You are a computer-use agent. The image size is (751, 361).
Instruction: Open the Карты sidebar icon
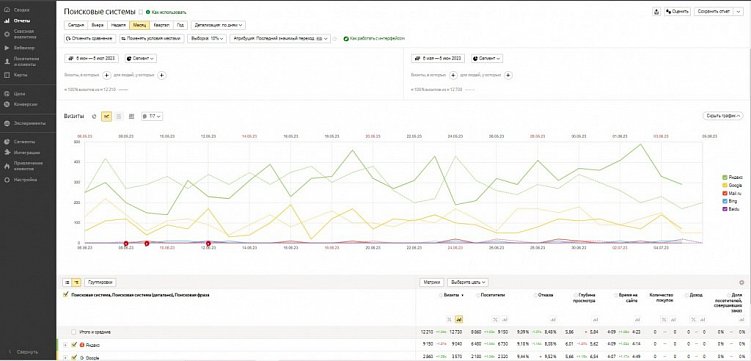(7, 75)
